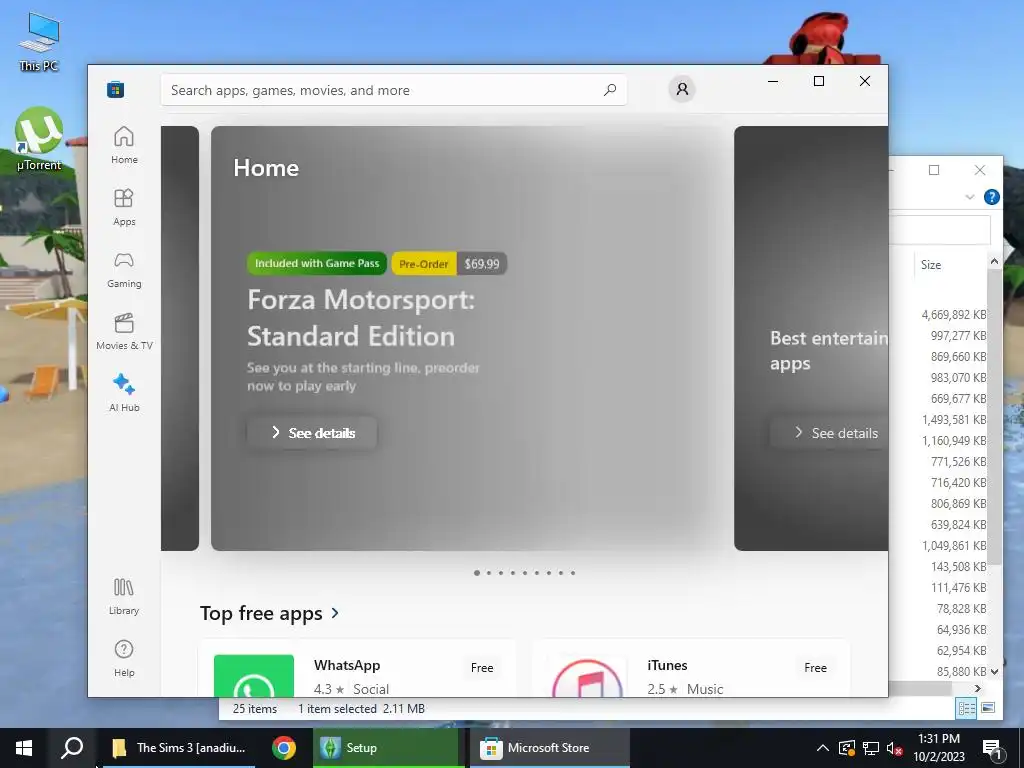
Task: Click the search magnifier in Store
Action: [x=610, y=90]
